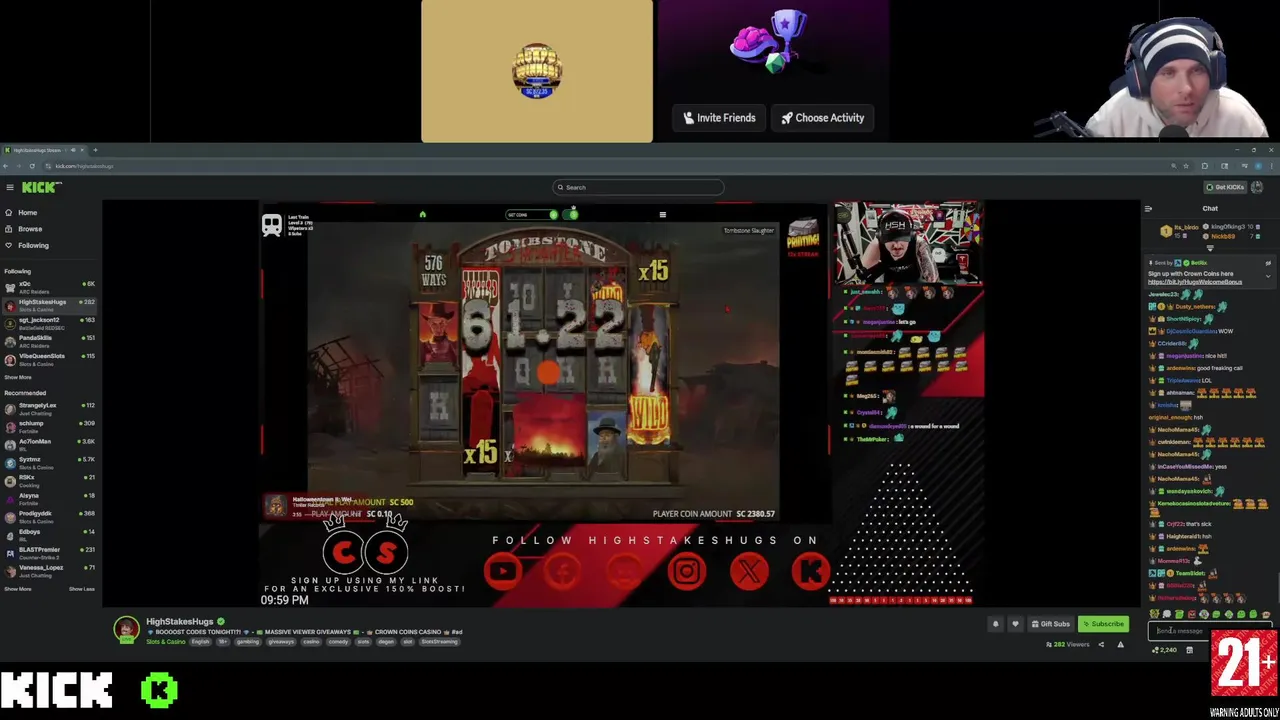Click the chat message input field
Image resolution: width=1280 pixels, height=720 pixels.
pyautogui.click(x=1209, y=631)
